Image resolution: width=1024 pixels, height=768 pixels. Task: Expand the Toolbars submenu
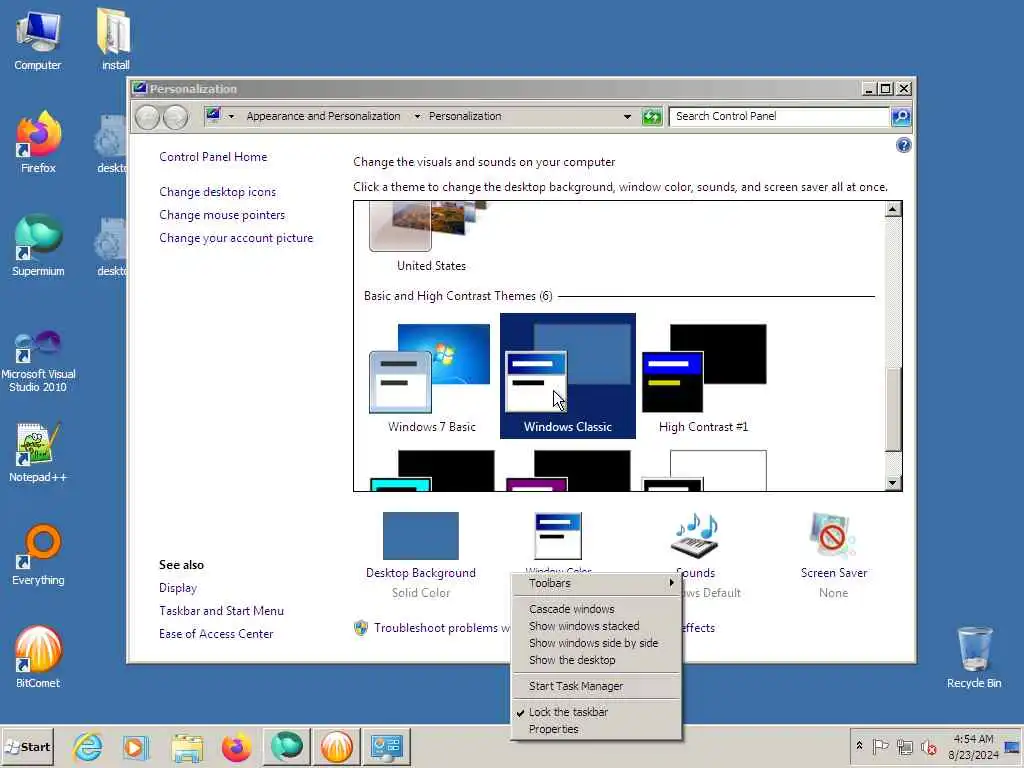click(596, 583)
